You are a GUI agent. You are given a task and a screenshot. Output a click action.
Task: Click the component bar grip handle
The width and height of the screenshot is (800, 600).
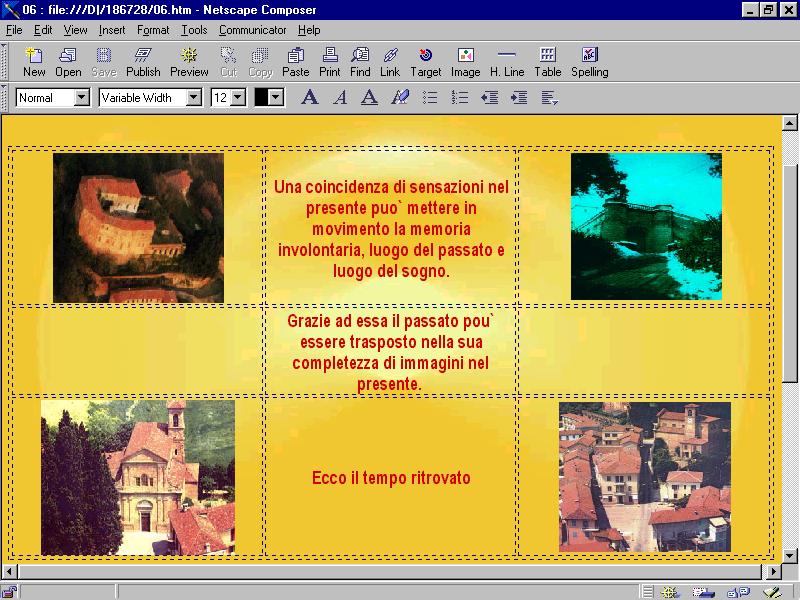(647, 592)
